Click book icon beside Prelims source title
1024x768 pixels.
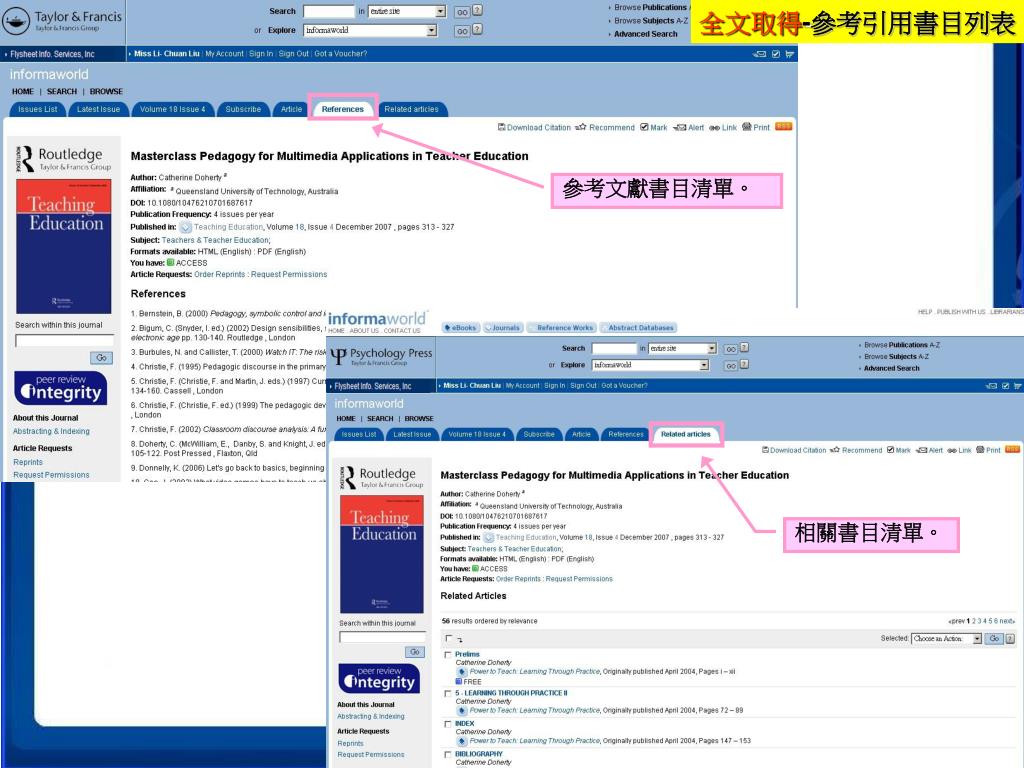coord(462,672)
